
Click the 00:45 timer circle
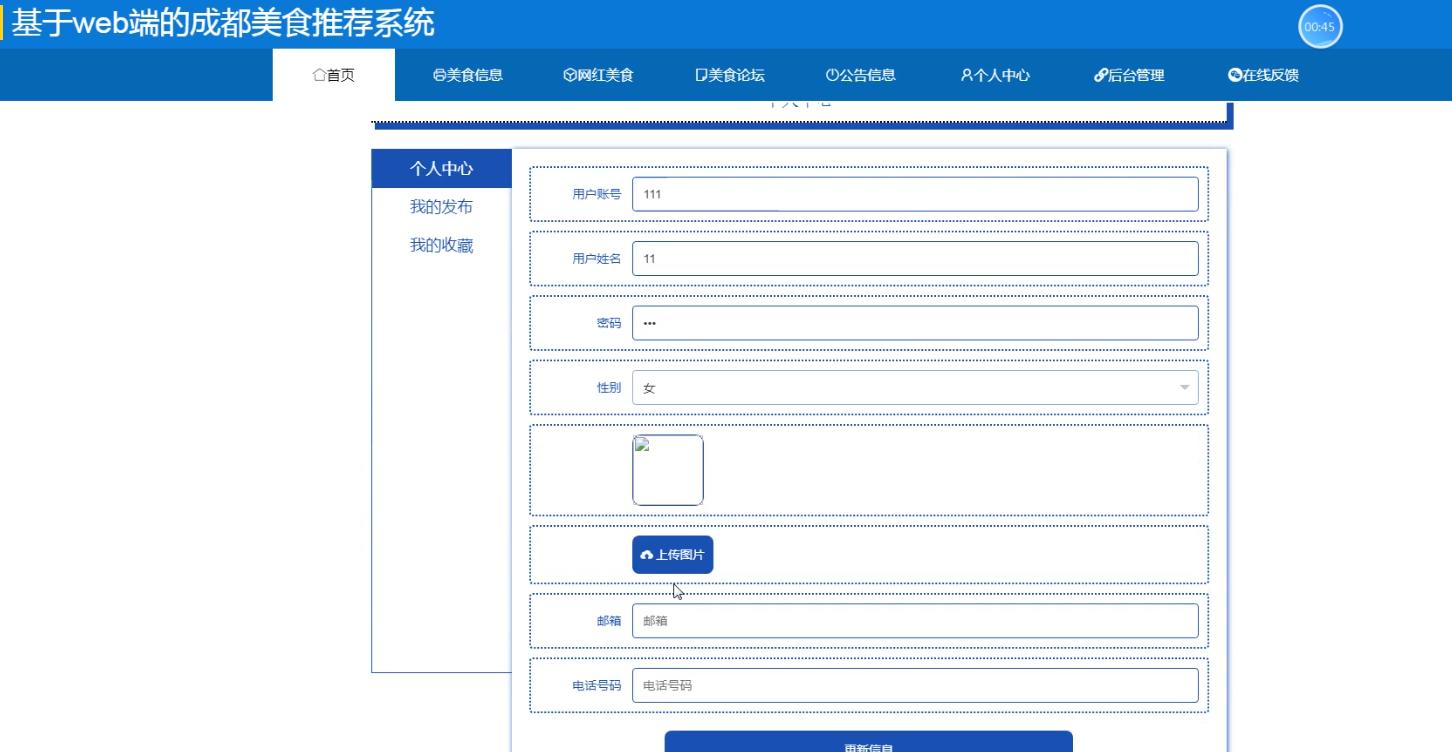[1320, 27]
